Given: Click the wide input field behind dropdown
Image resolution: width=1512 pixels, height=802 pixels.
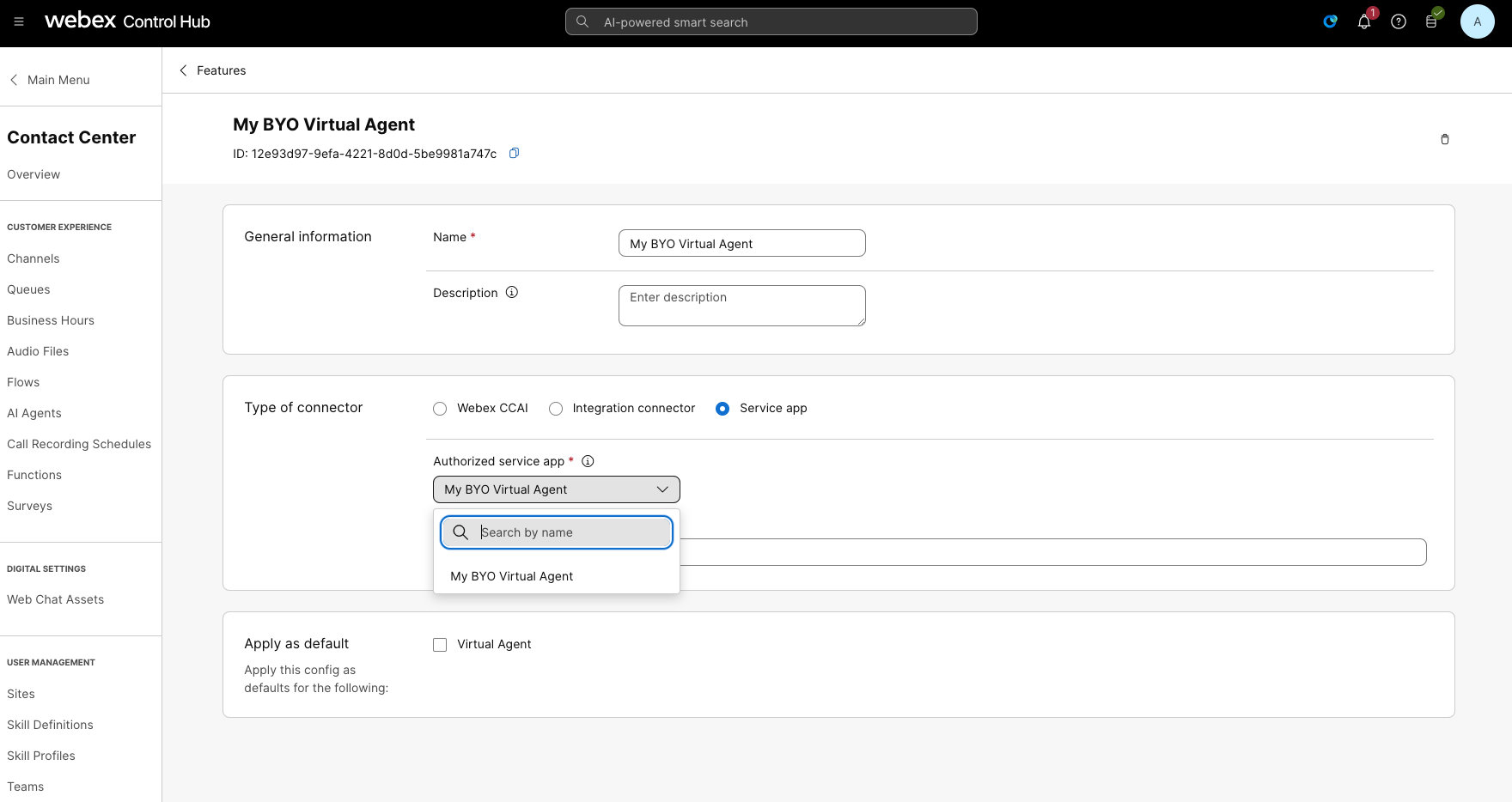Looking at the screenshot, I should (x=1052, y=552).
